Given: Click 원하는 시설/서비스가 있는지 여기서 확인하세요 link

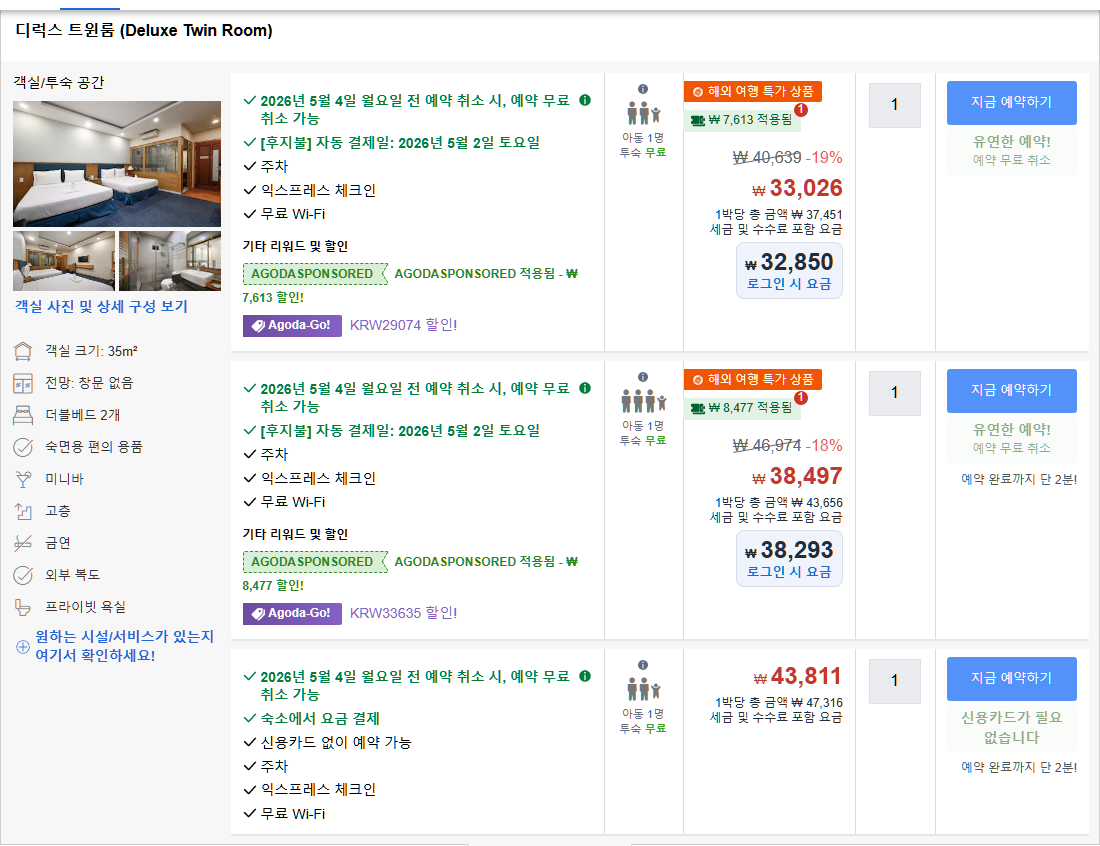Looking at the screenshot, I should (124, 646).
